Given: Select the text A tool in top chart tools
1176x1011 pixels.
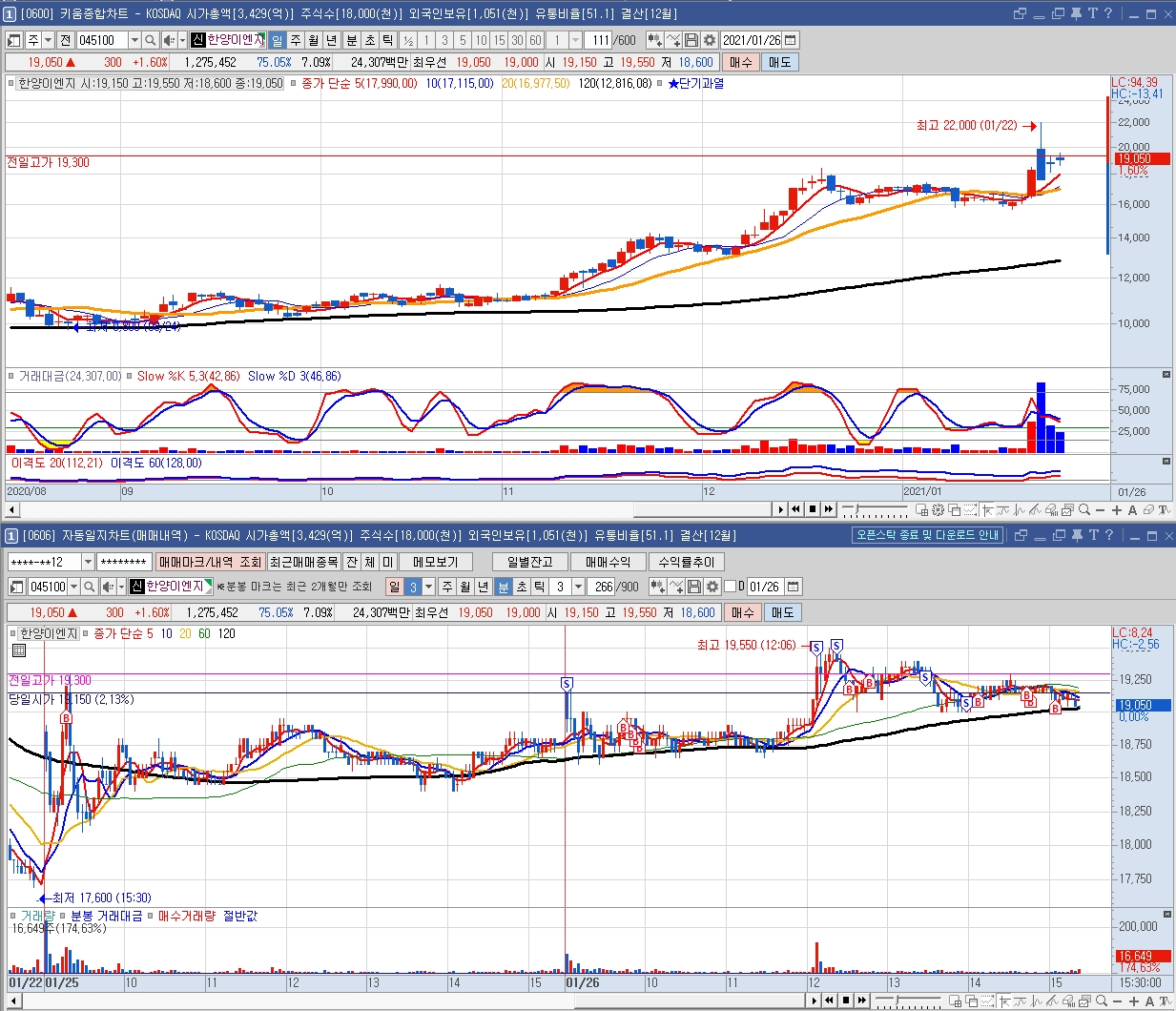Looking at the screenshot, I should 1132,510.
